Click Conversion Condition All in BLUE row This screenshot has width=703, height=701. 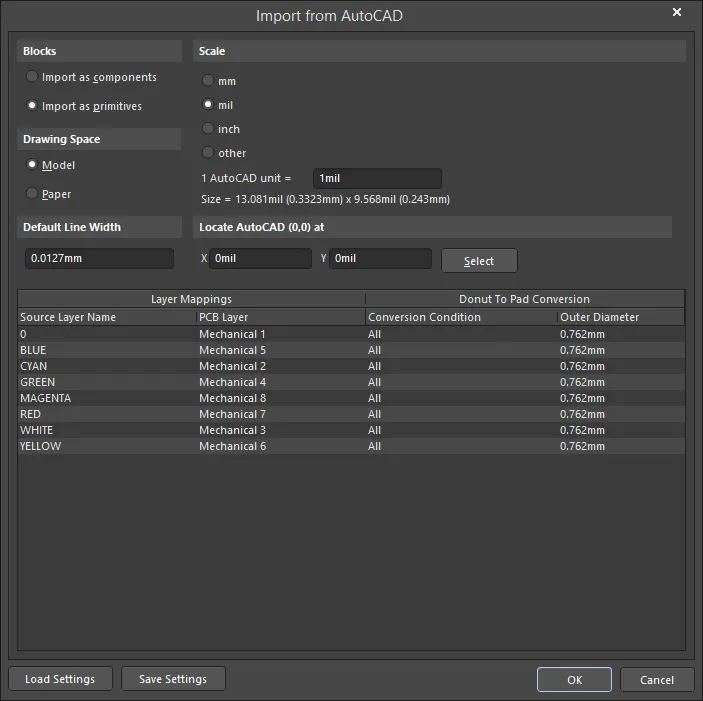coord(461,350)
